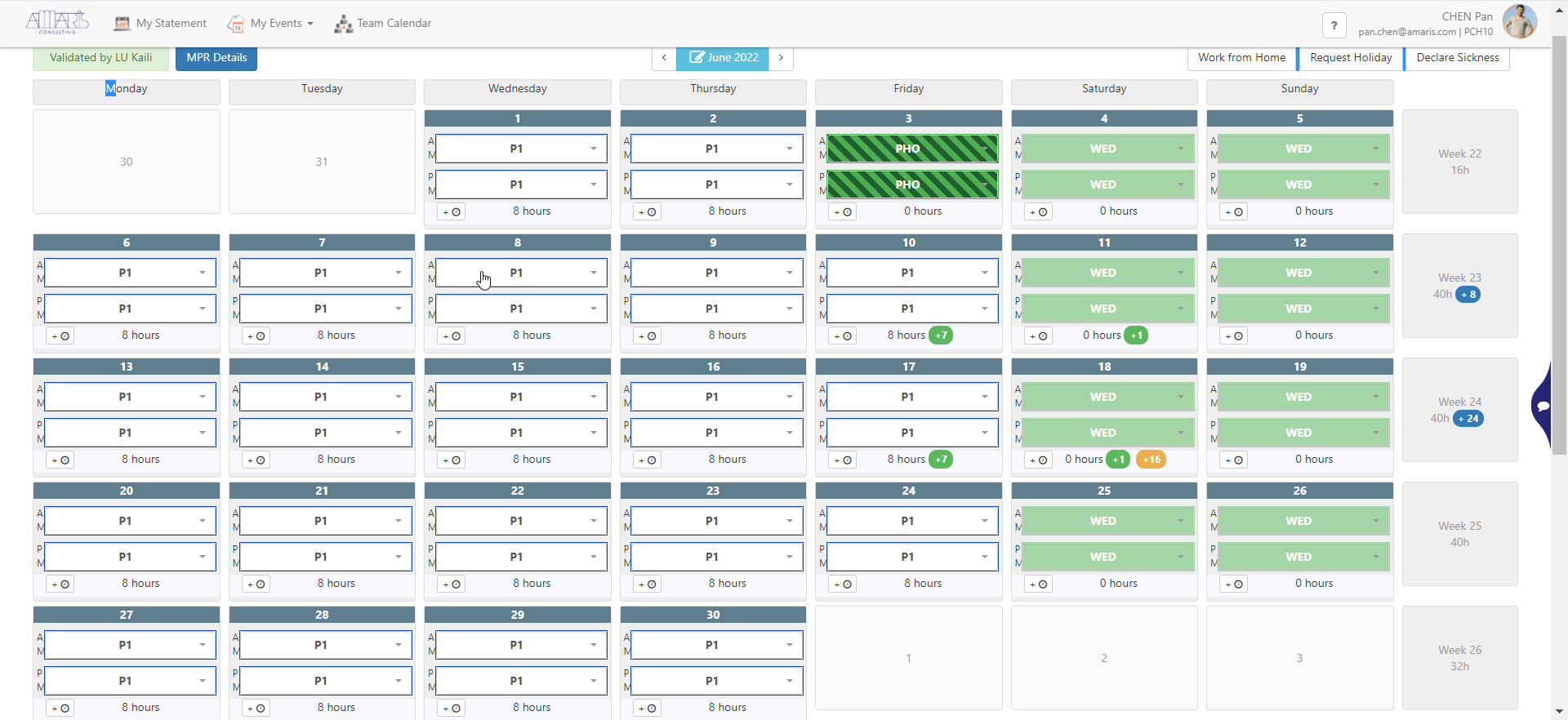Open June 2 afternoon P1 dropdown
This screenshot has height=720, width=1568.
point(717,184)
